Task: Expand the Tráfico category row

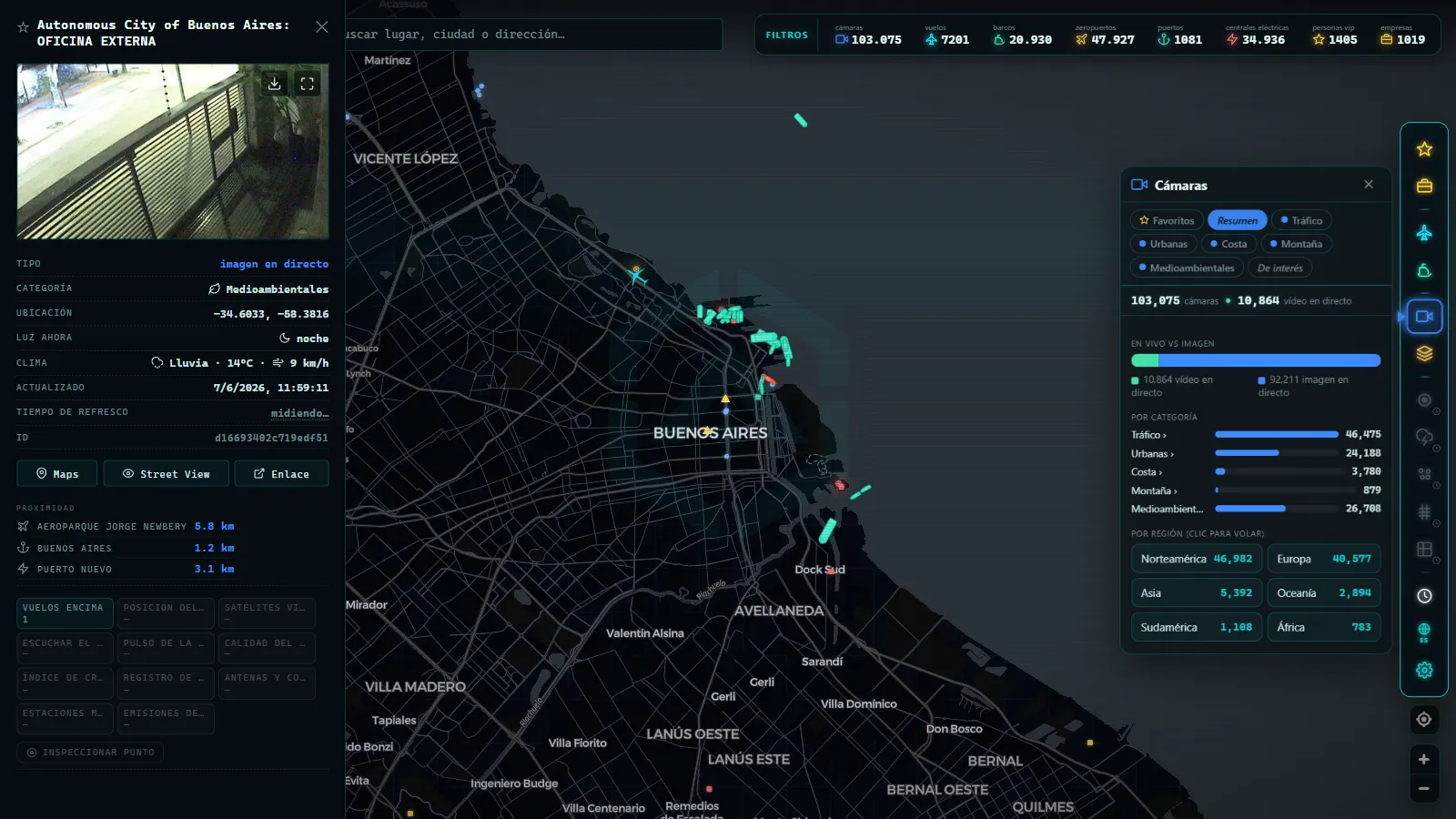Action: coord(1256,435)
